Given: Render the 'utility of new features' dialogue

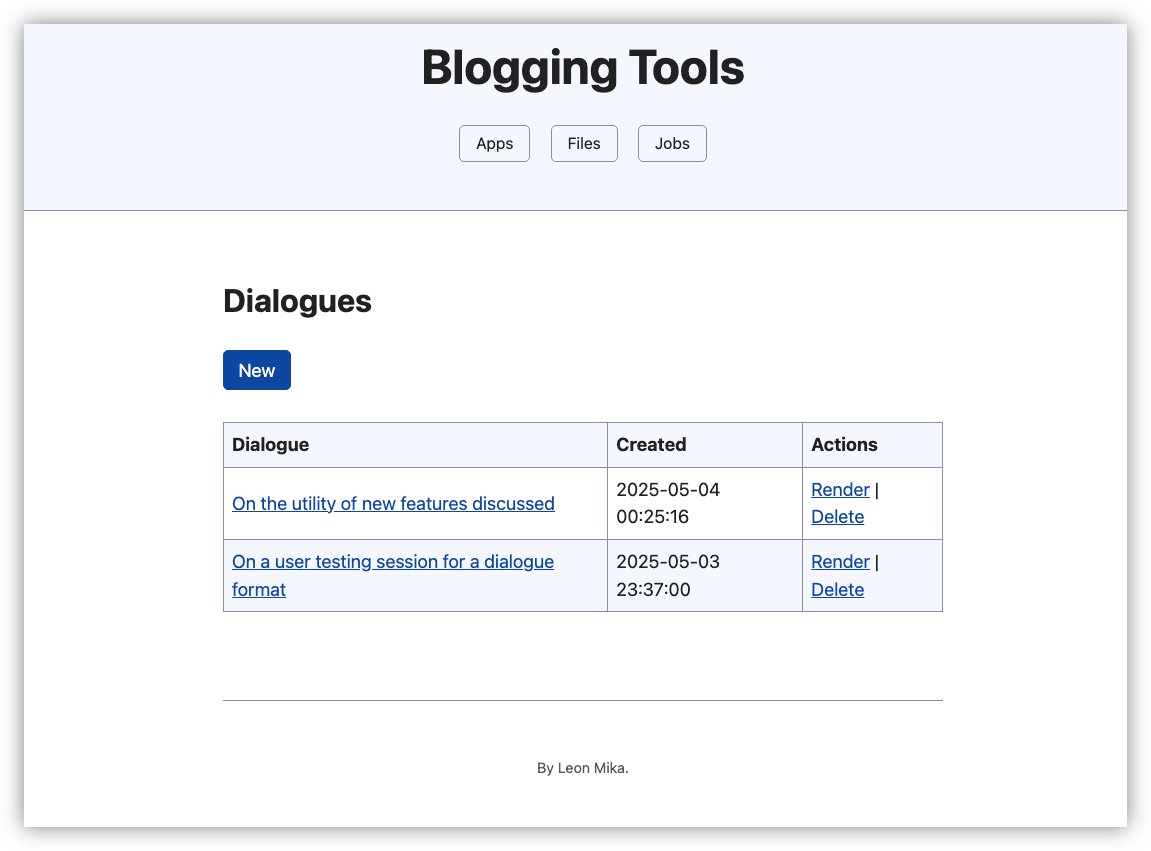Looking at the screenshot, I should [x=840, y=490].
